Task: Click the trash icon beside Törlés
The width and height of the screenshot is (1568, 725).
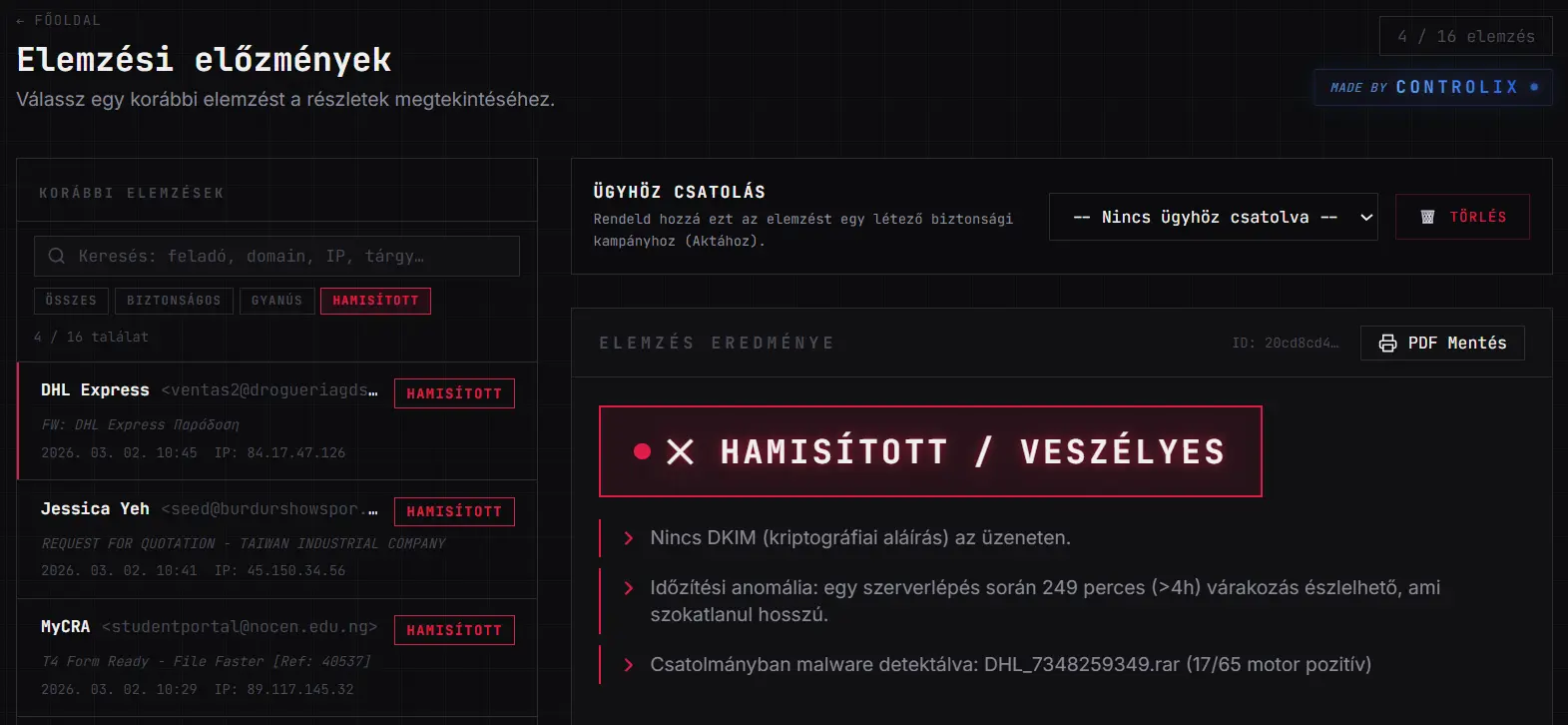Action: pos(1427,217)
